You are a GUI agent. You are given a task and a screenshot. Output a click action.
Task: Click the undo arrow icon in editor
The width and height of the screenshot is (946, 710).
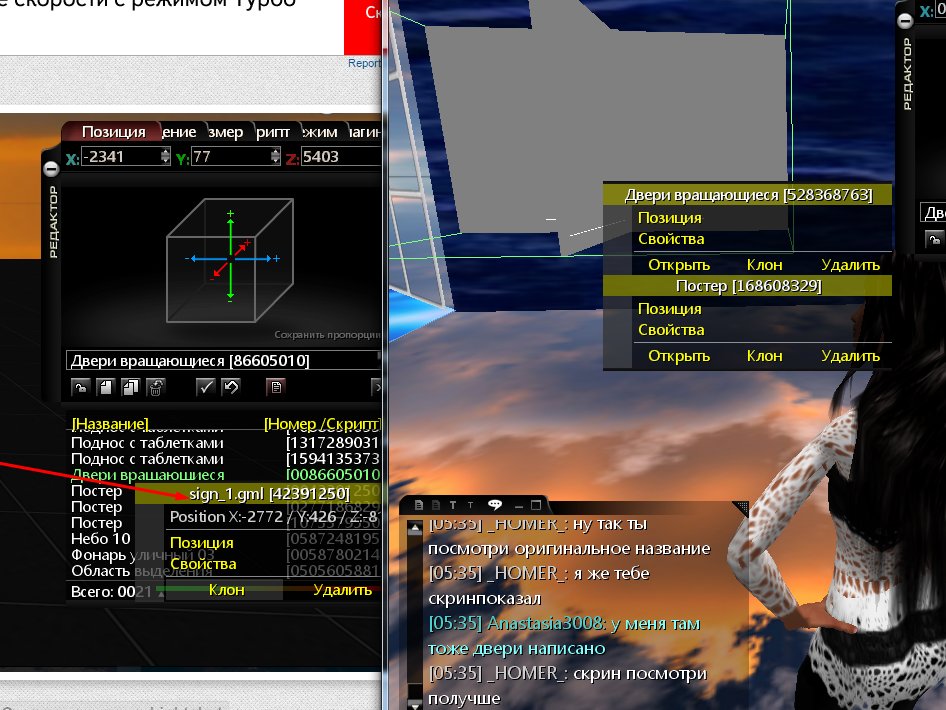[230, 386]
